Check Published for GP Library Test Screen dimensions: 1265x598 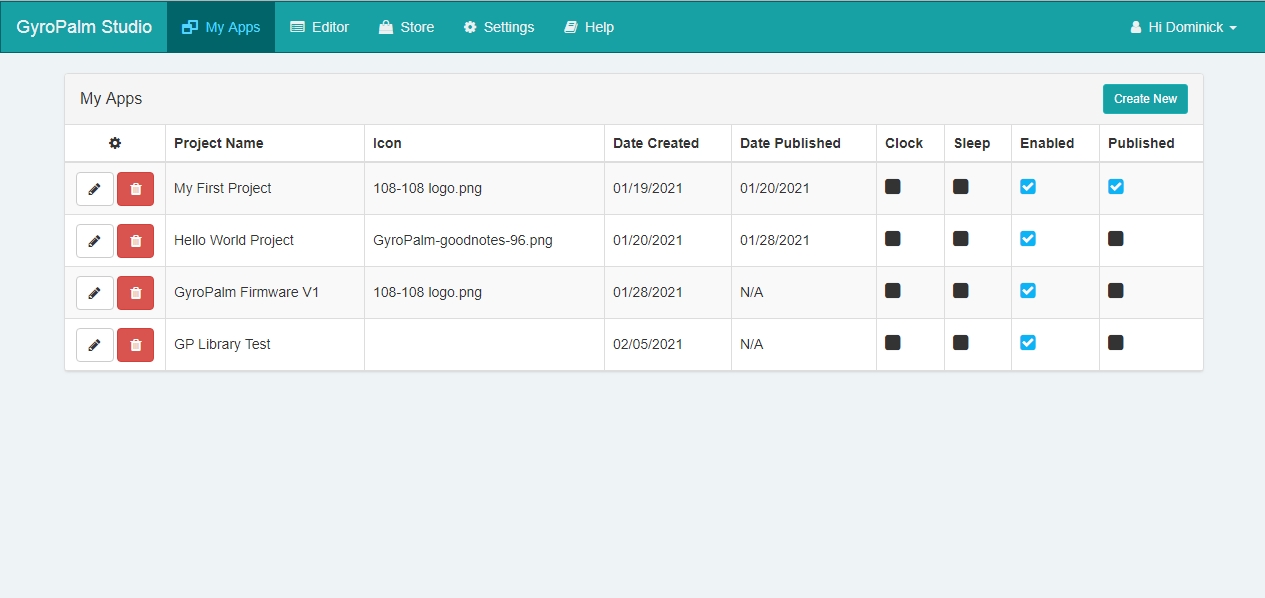(x=1116, y=342)
